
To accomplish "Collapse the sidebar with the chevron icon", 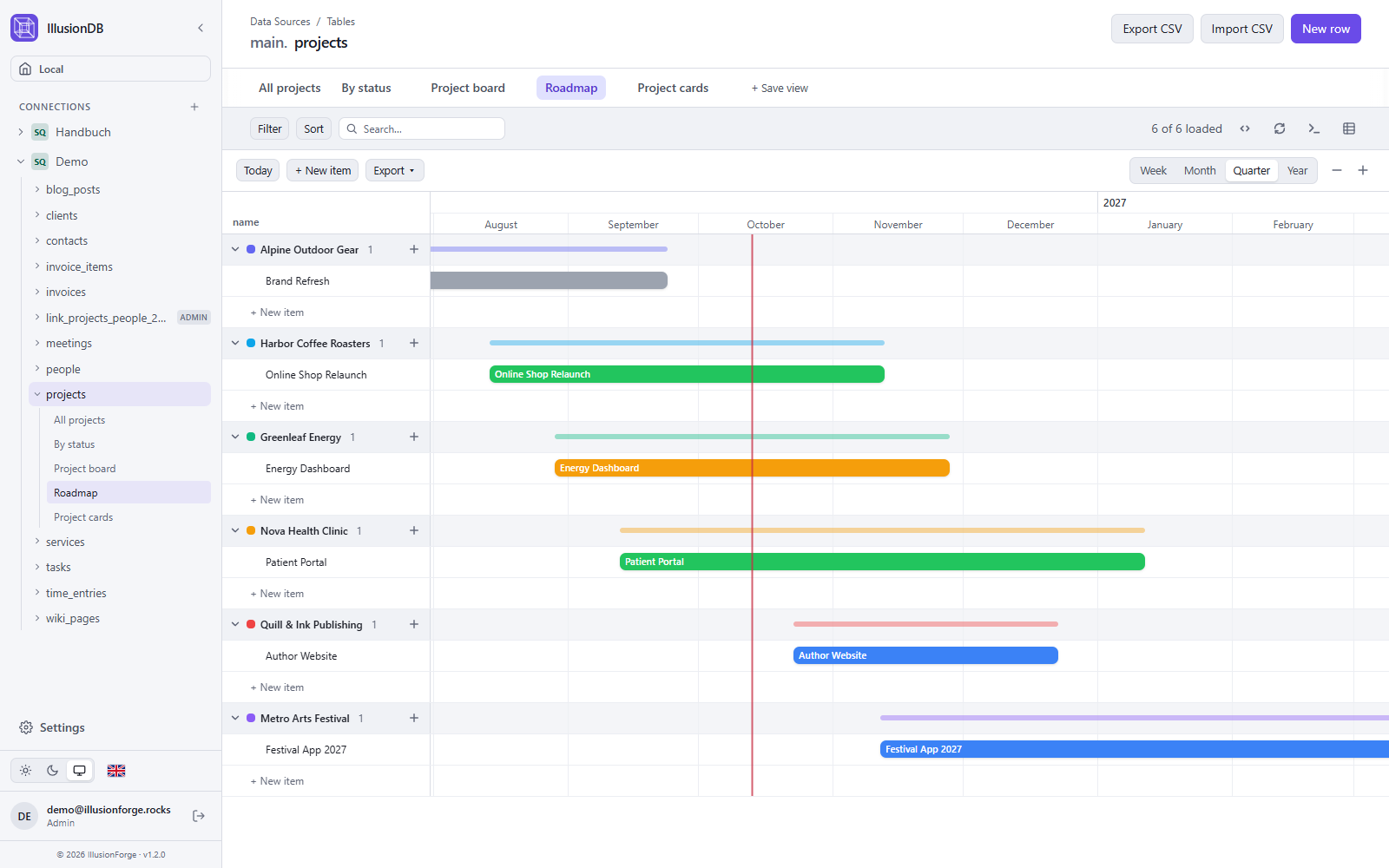I will click(201, 28).
